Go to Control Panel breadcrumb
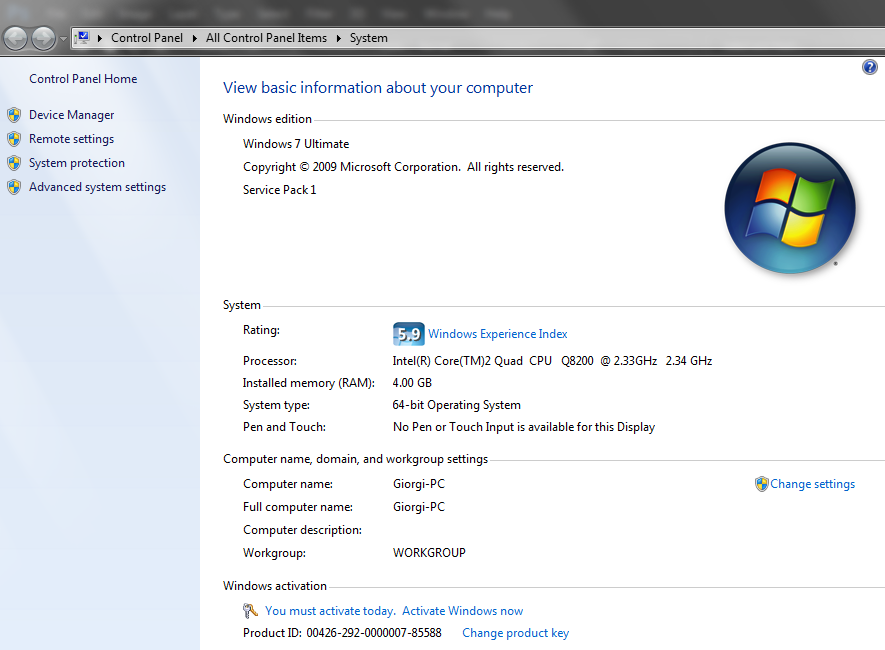The width and height of the screenshot is (885, 650). tap(147, 38)
